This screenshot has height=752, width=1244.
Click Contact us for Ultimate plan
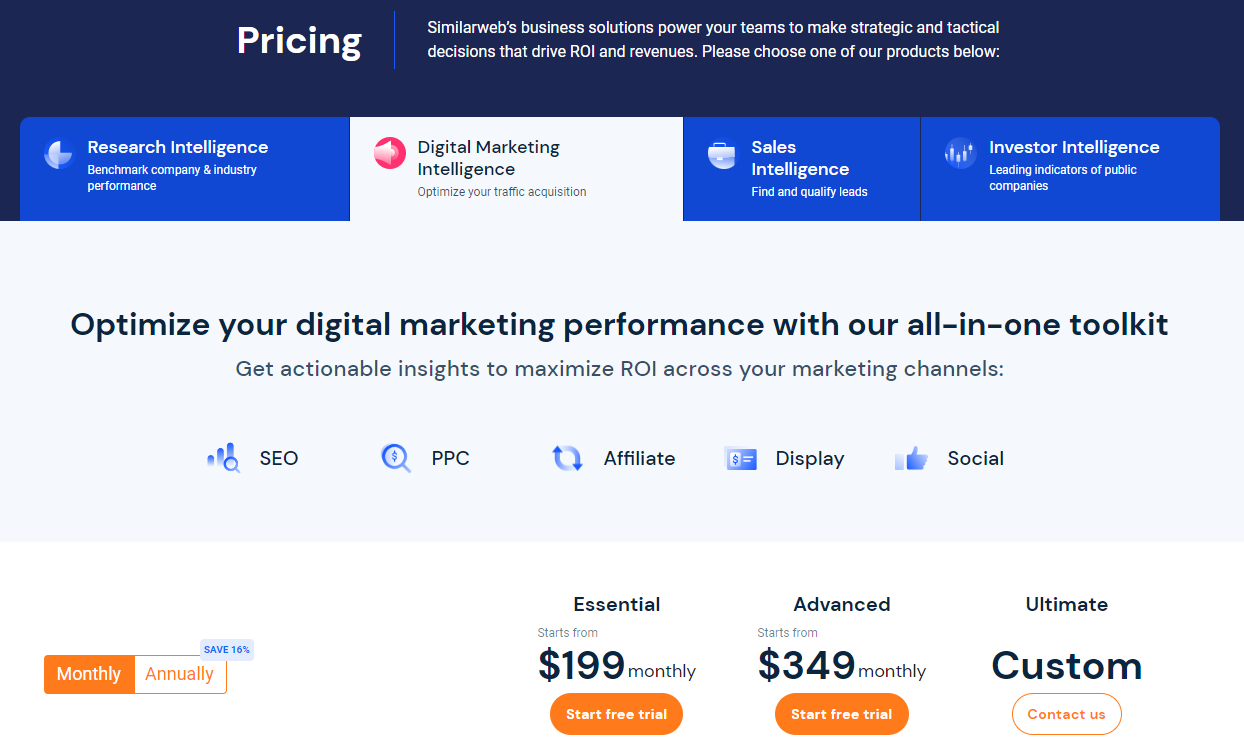(x=1067, y=714)
